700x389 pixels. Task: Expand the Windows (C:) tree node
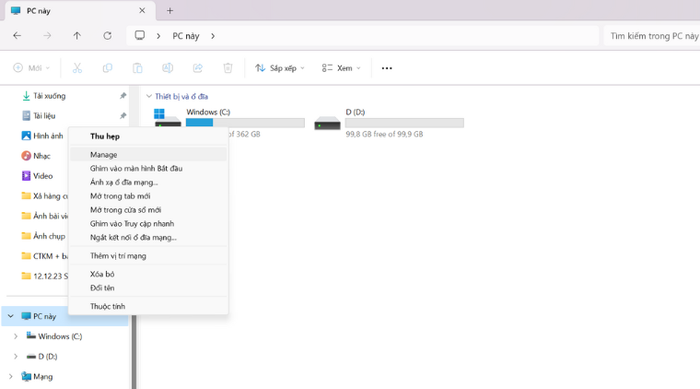coord(16,336)
